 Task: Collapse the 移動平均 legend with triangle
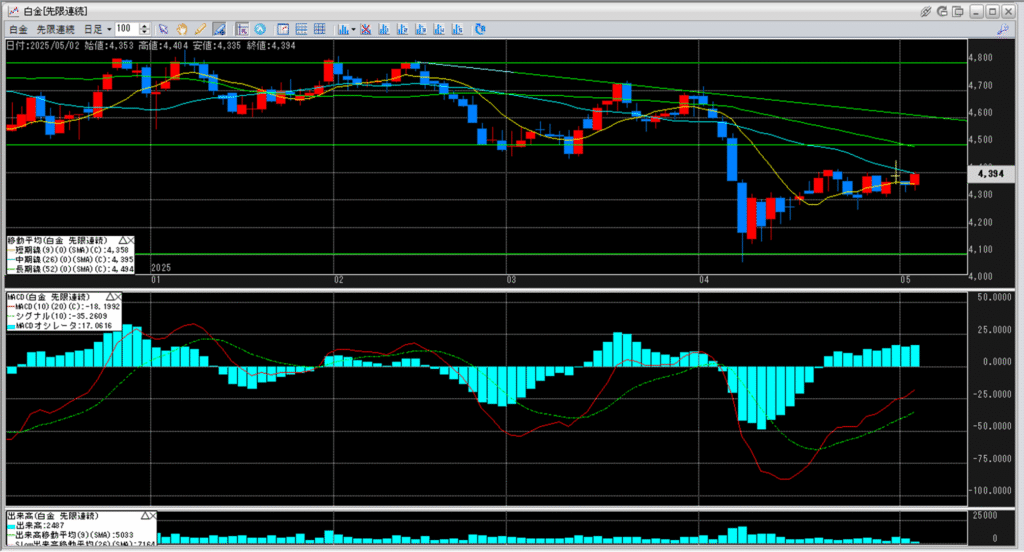tap(122, 240)
